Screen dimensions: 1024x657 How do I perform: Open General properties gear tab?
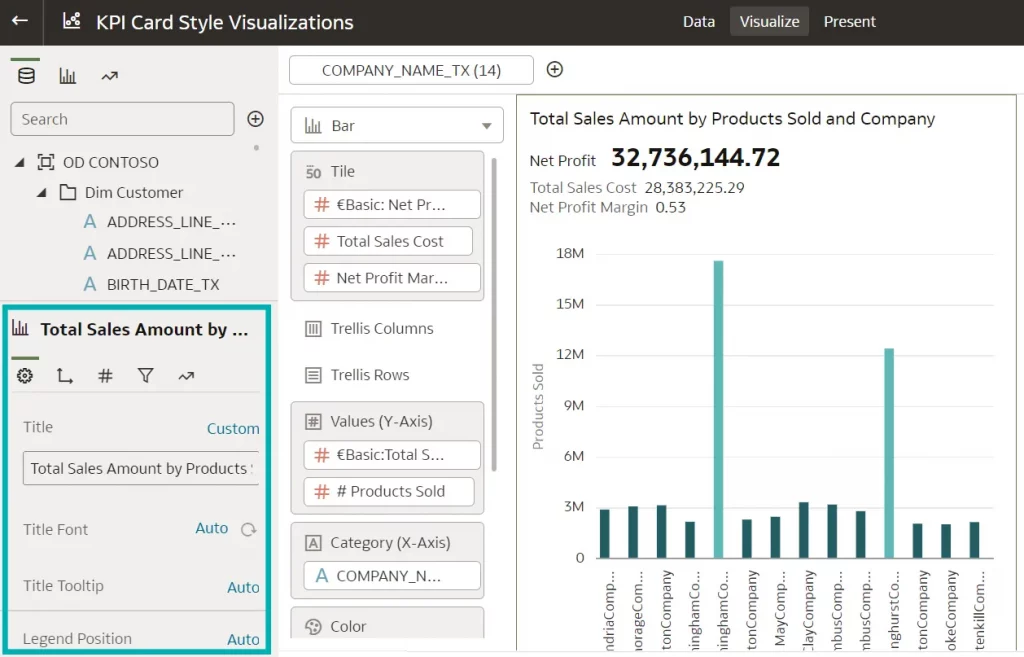click(x=25, y=376)
